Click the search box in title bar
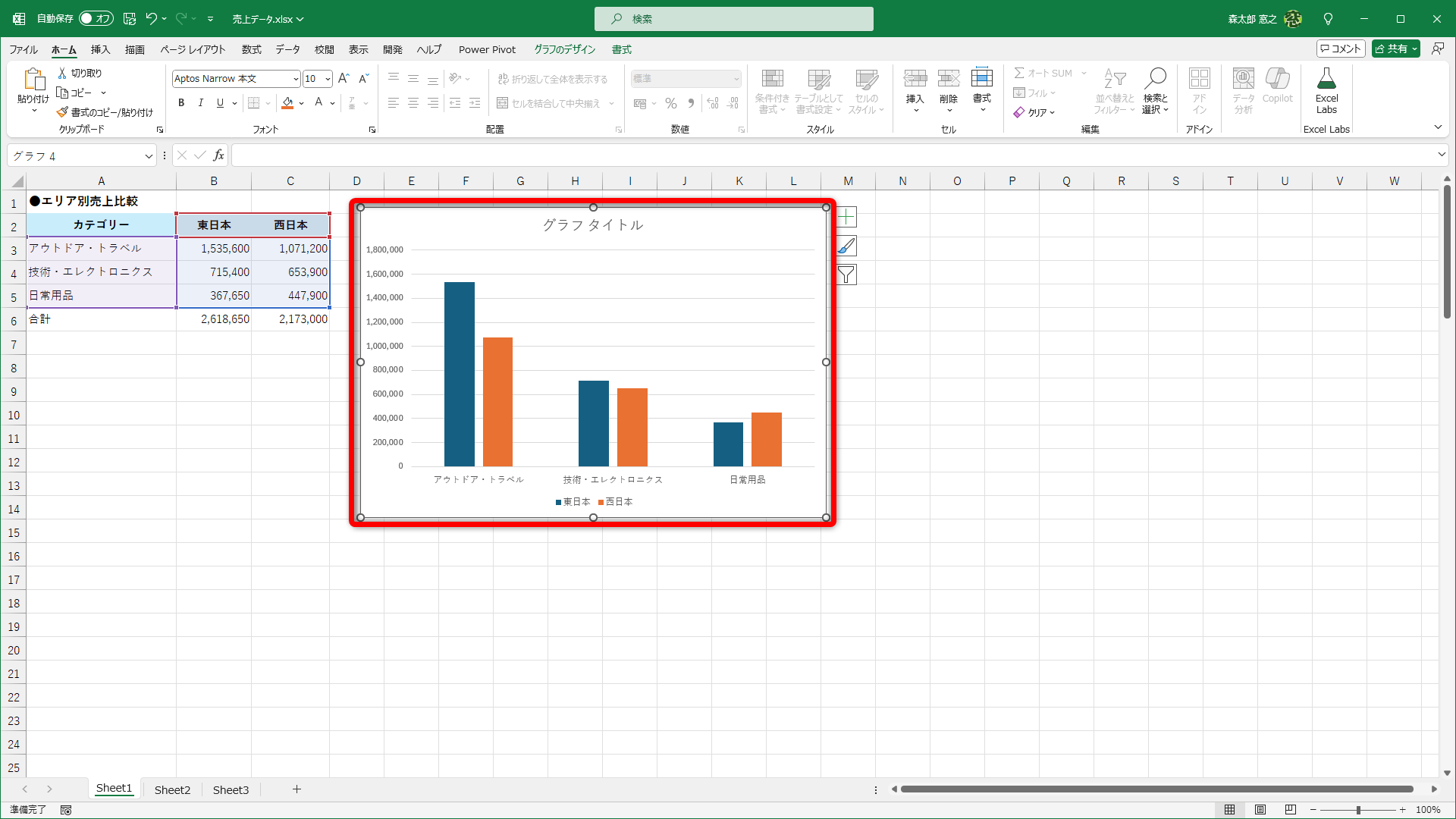 pyautogui.click(x=734, y=18)
